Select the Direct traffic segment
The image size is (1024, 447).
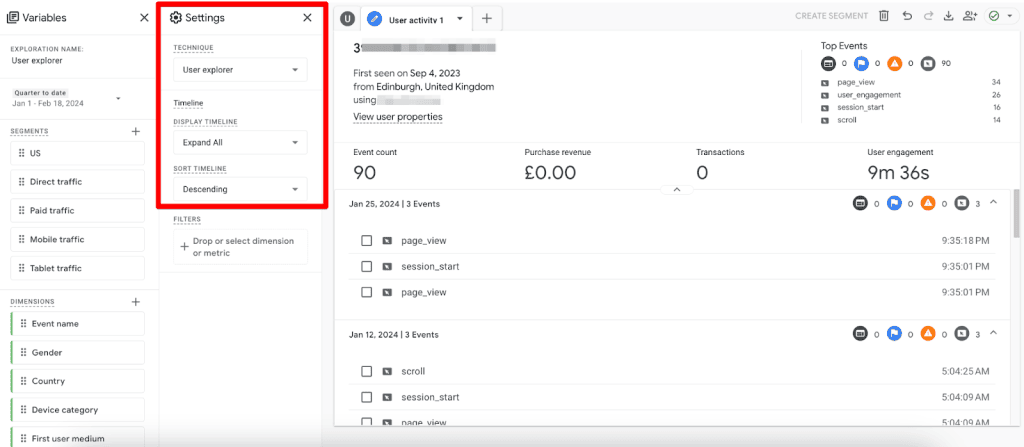point(78,182)
